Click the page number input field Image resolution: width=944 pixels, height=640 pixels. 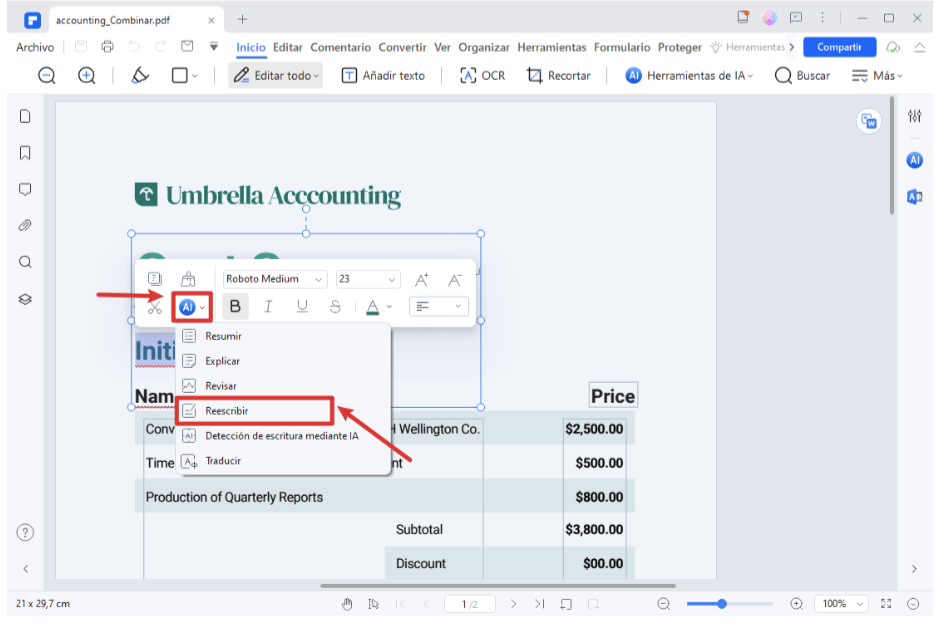[465, 604]
